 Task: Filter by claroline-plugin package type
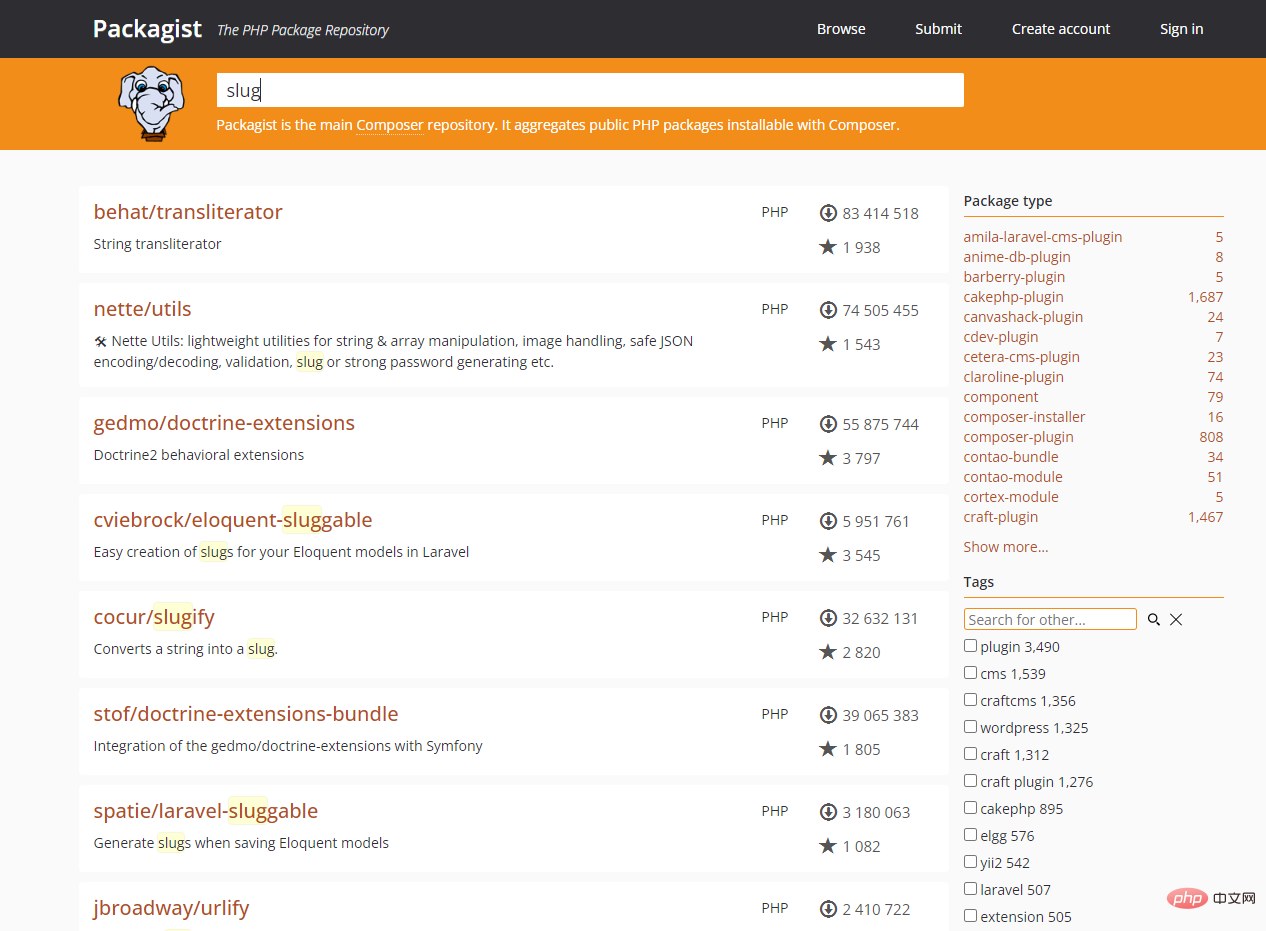point(1013,377)
